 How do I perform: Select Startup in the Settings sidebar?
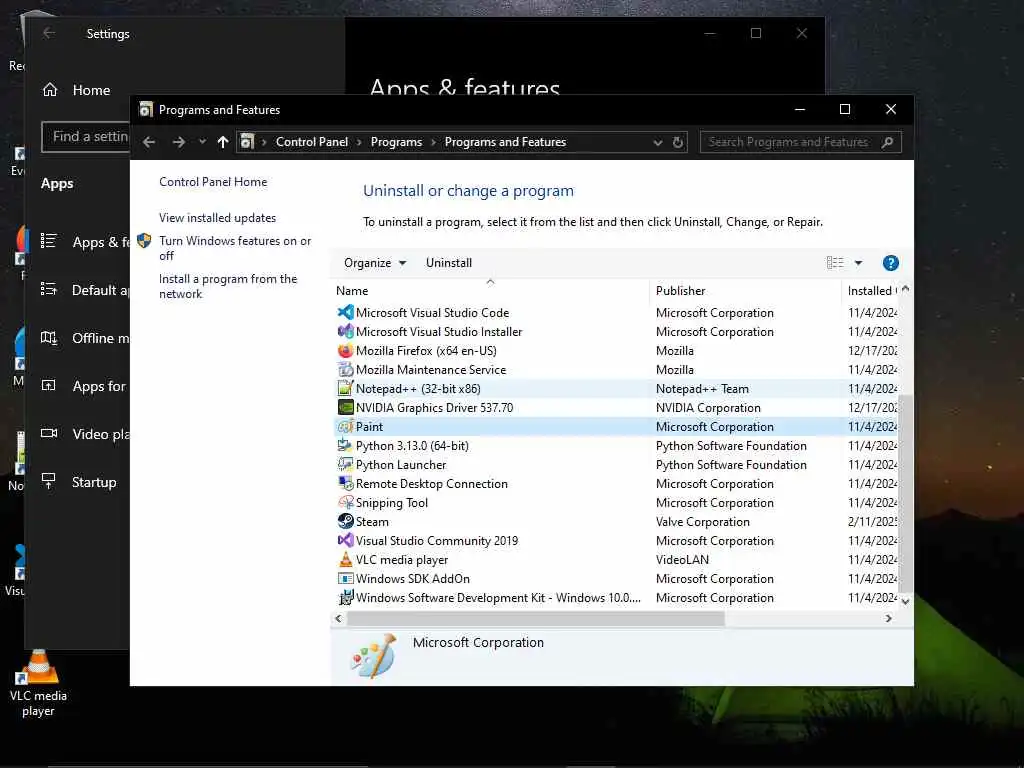click(94, 482)
